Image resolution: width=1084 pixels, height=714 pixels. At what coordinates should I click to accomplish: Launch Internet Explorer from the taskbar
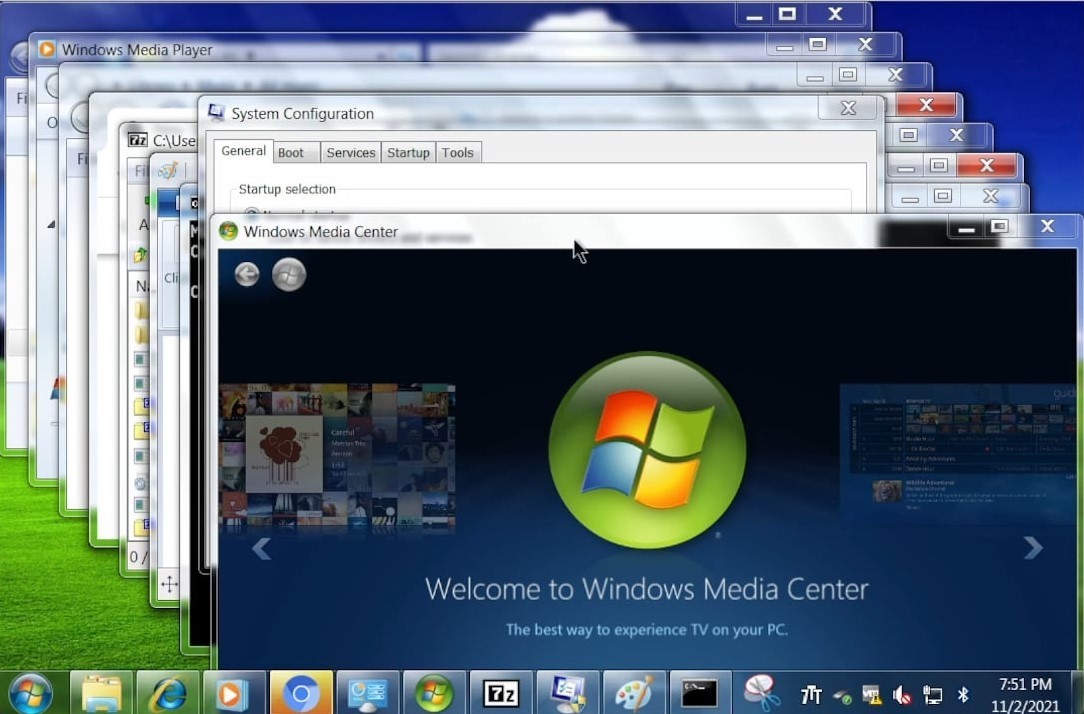tap(168, 693)
